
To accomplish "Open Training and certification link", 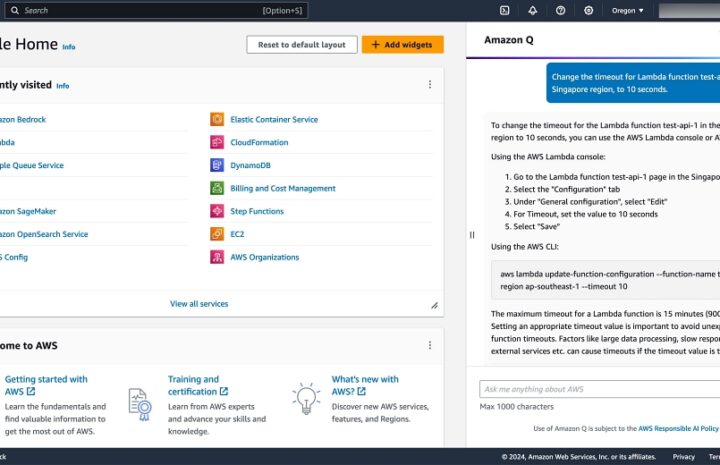I will [x=197, y=385].
